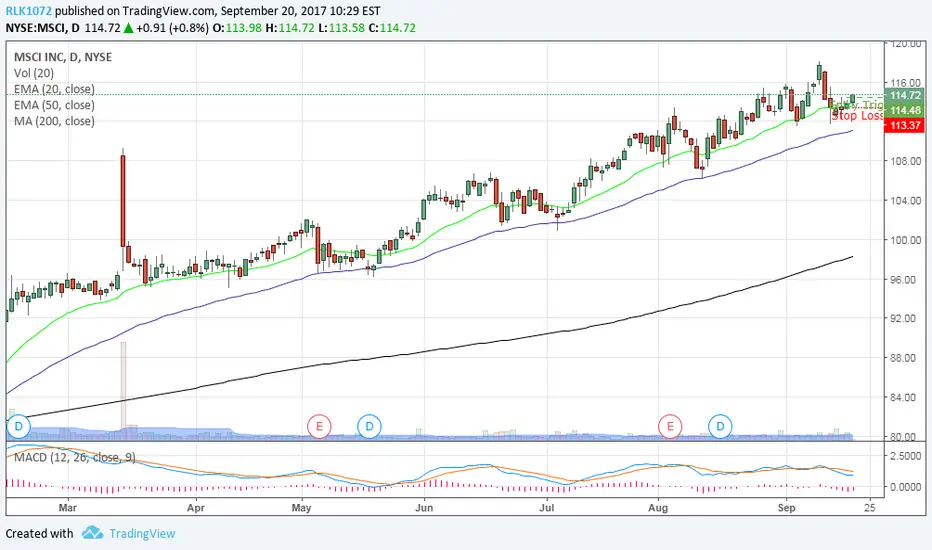Open the earnings marker in early August
The width and height of the screenshot is (932, 550).
(x=670, y=426)
